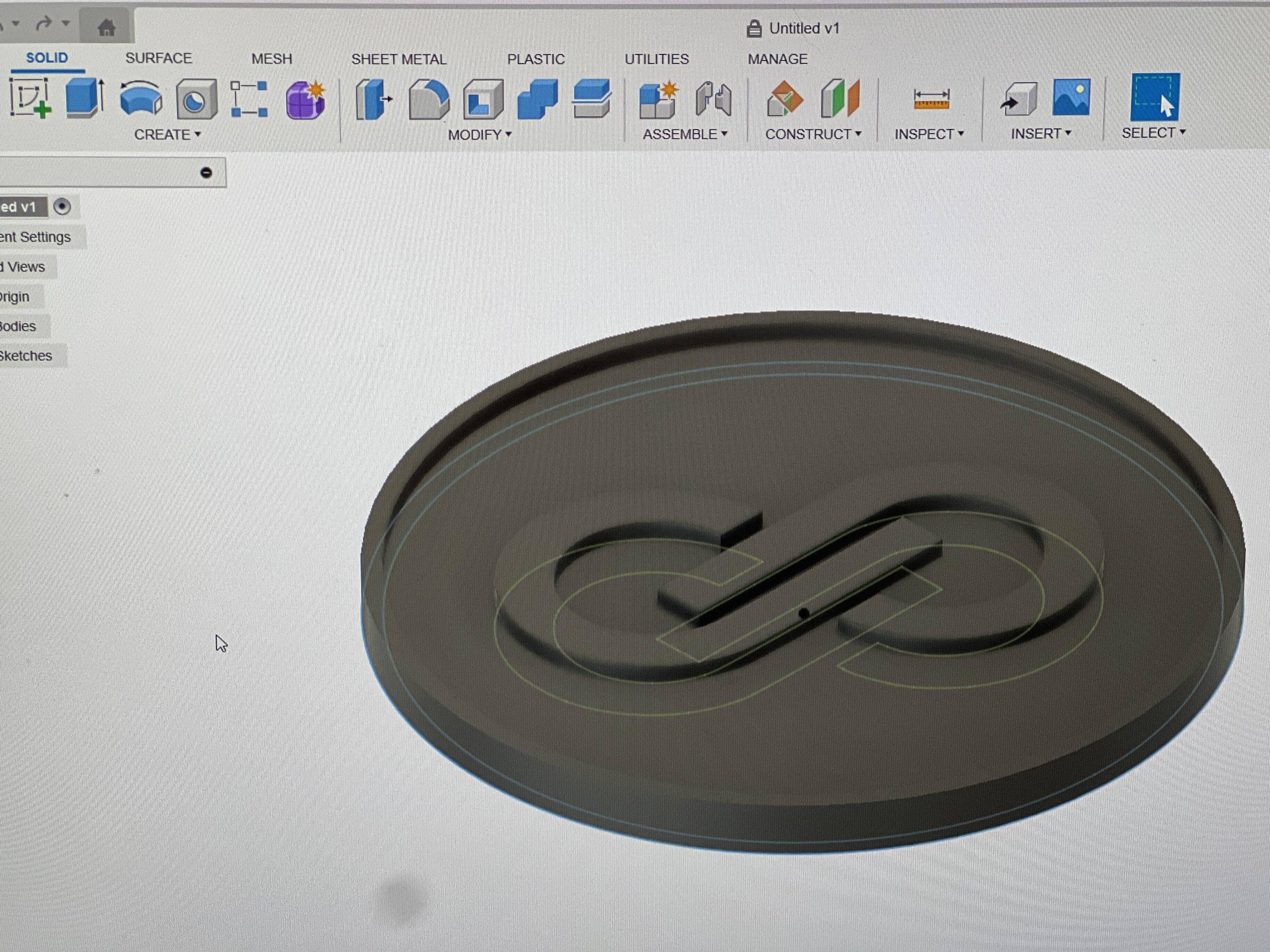
Task: Select the Sketches browser item
Action: [26, 356]
